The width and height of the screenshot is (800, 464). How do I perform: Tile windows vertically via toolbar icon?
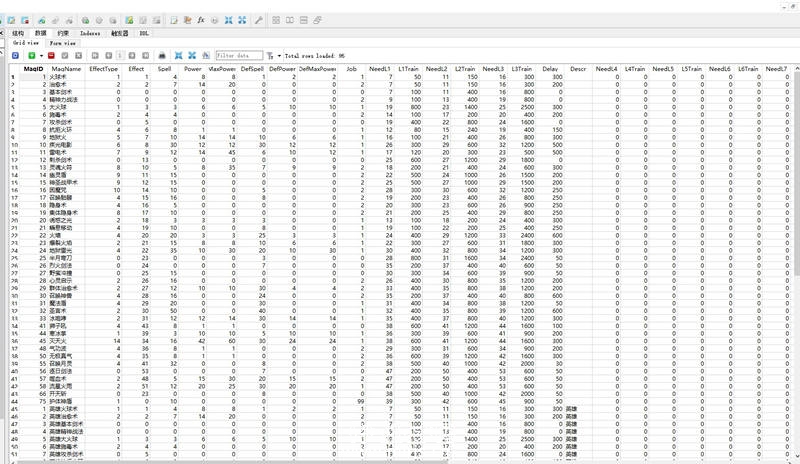tap(304, 20)
